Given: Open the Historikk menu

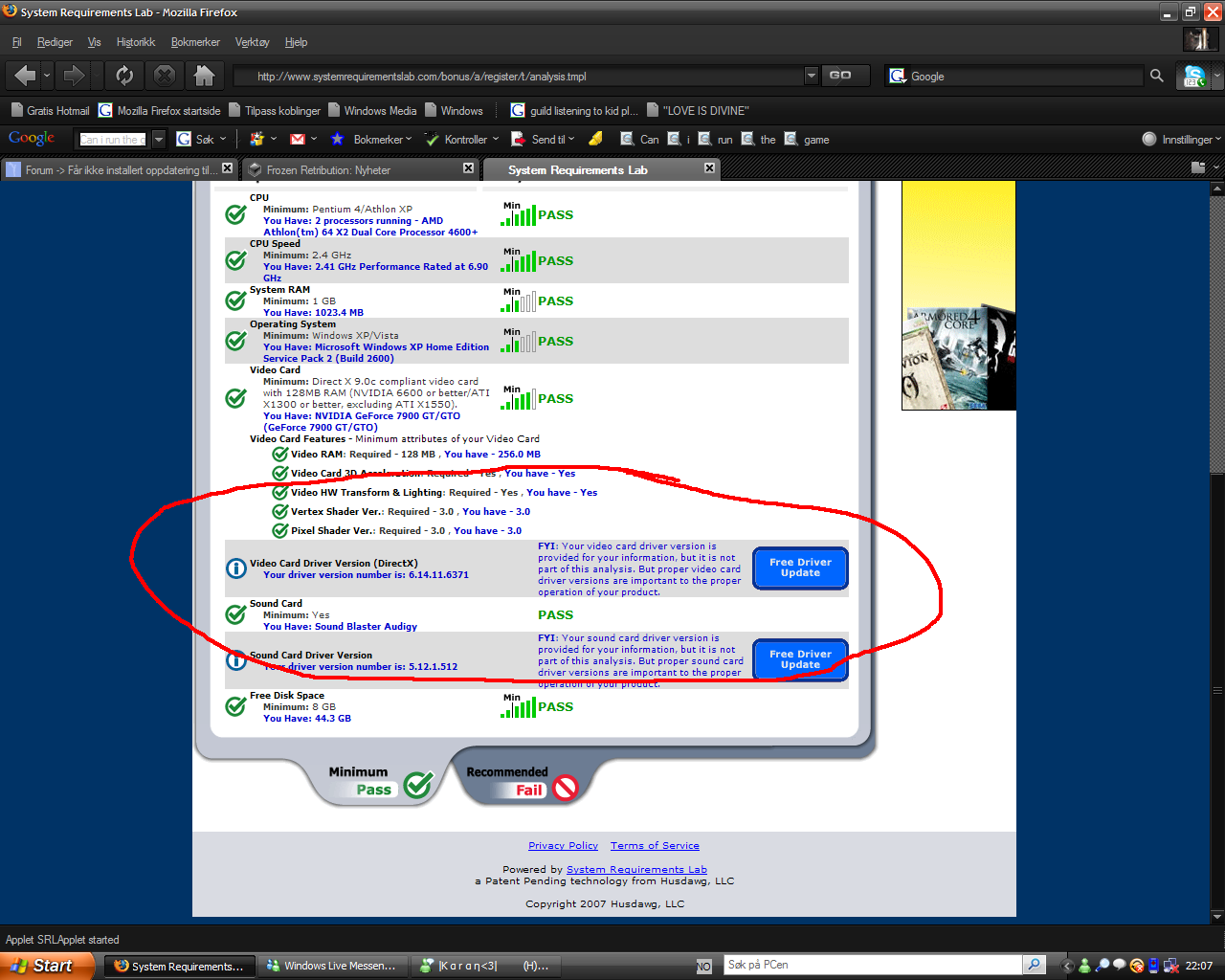Looking at the screenshot, I should (x=136, y=42).
